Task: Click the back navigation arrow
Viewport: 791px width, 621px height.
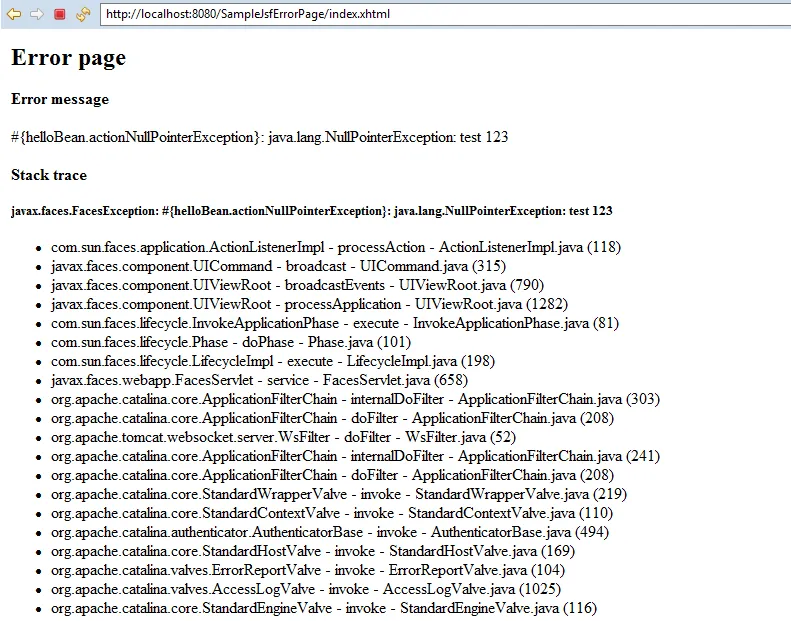Action: (13, 14)
